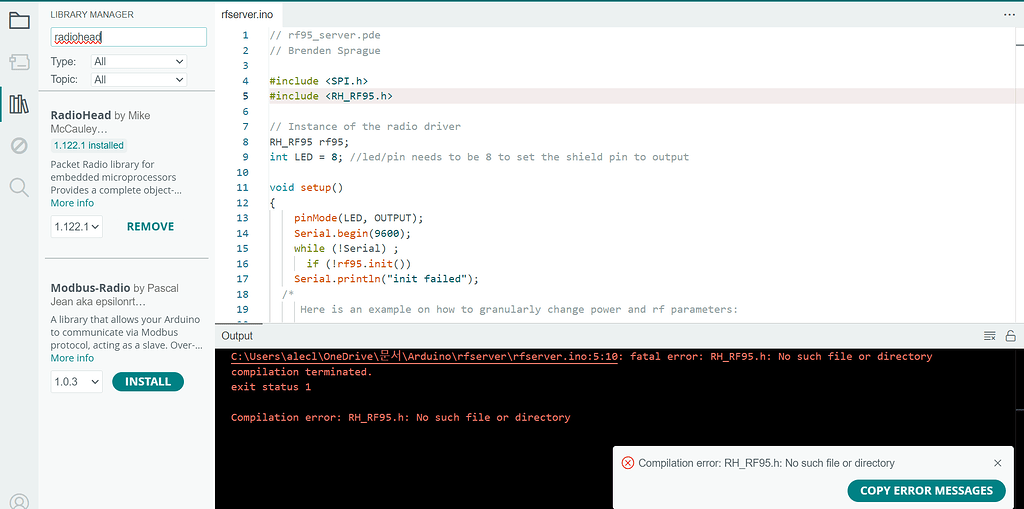Open Modbus-Radio version 1.0.3 dropdown
The image size is (1024, 509).
coord(76,382)
